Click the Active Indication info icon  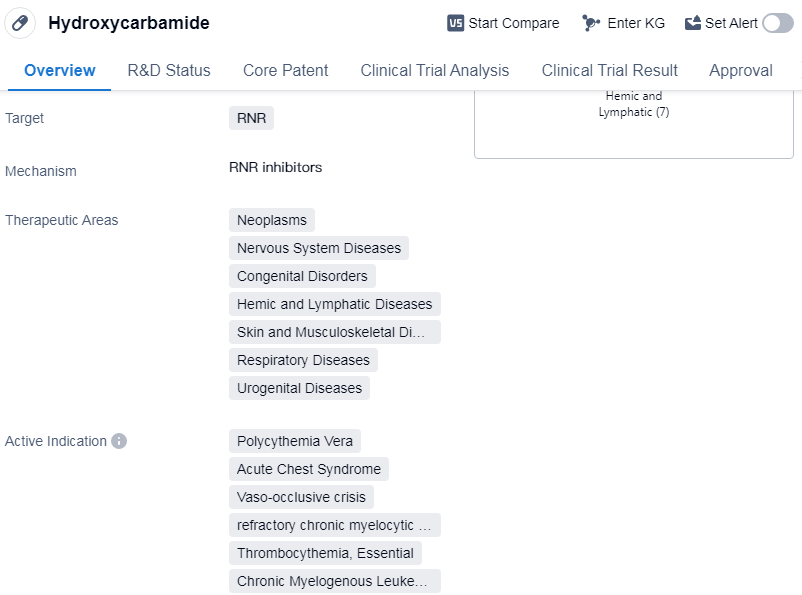pyautogui.click(x=119, y=441)
